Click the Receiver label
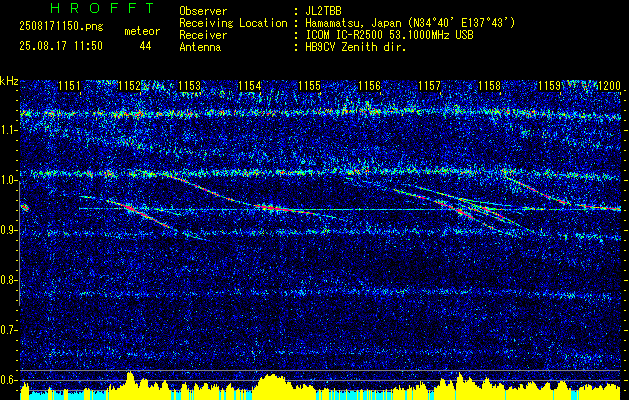The image size is (629, 400). pyautogui.click(x=203, y=35)
